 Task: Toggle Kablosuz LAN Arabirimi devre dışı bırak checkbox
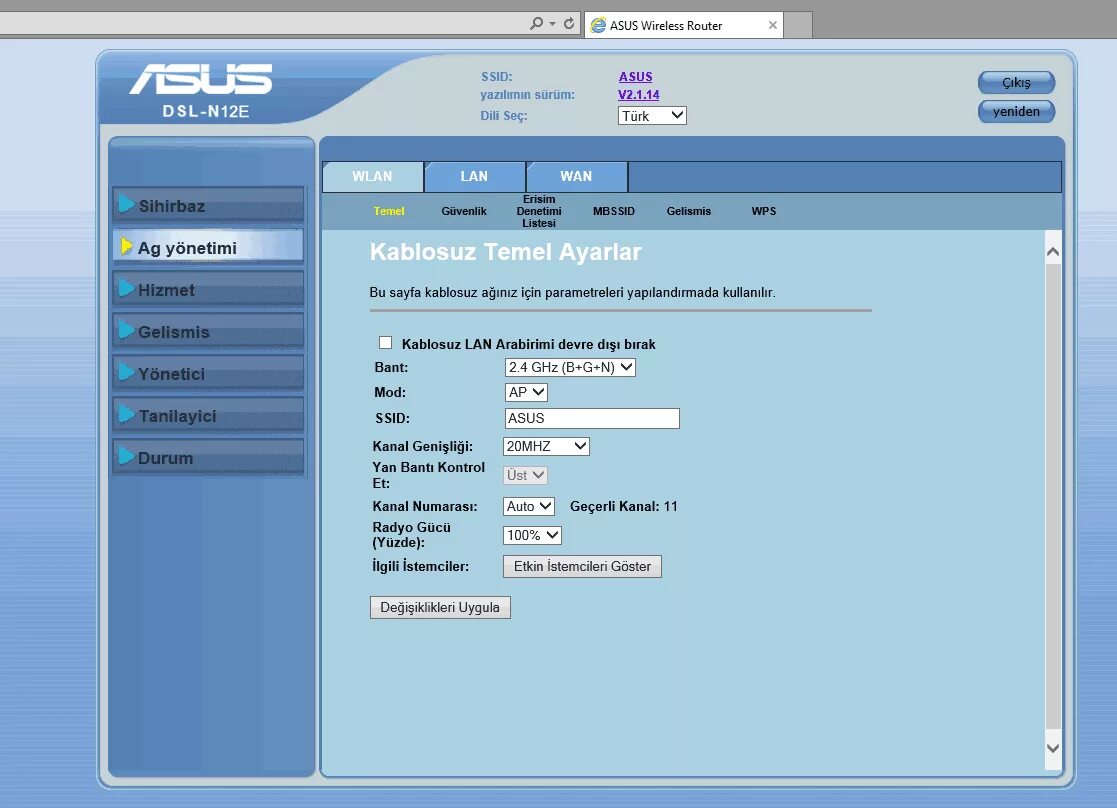(x=385, y=343)
